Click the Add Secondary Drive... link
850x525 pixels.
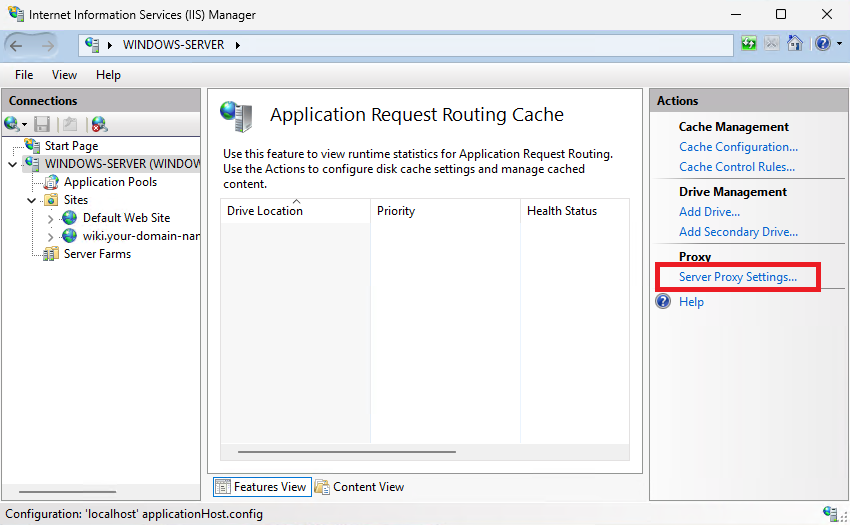click(738, 232)
